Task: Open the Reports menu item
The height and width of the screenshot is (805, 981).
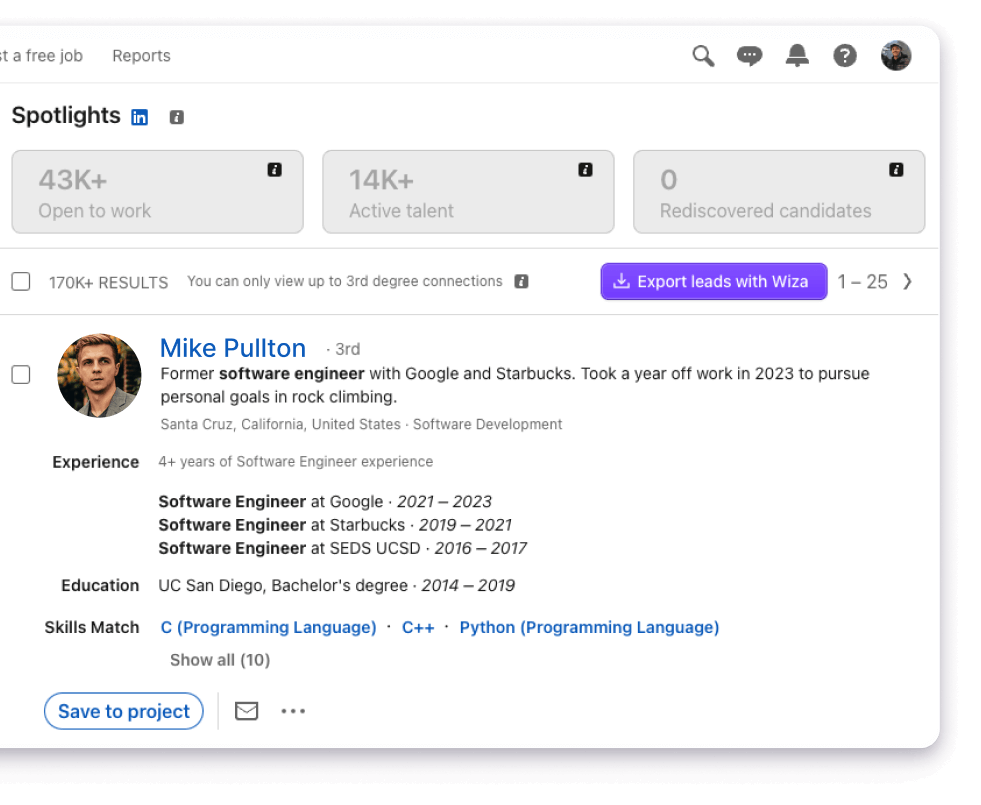Action: pos(141,56)
